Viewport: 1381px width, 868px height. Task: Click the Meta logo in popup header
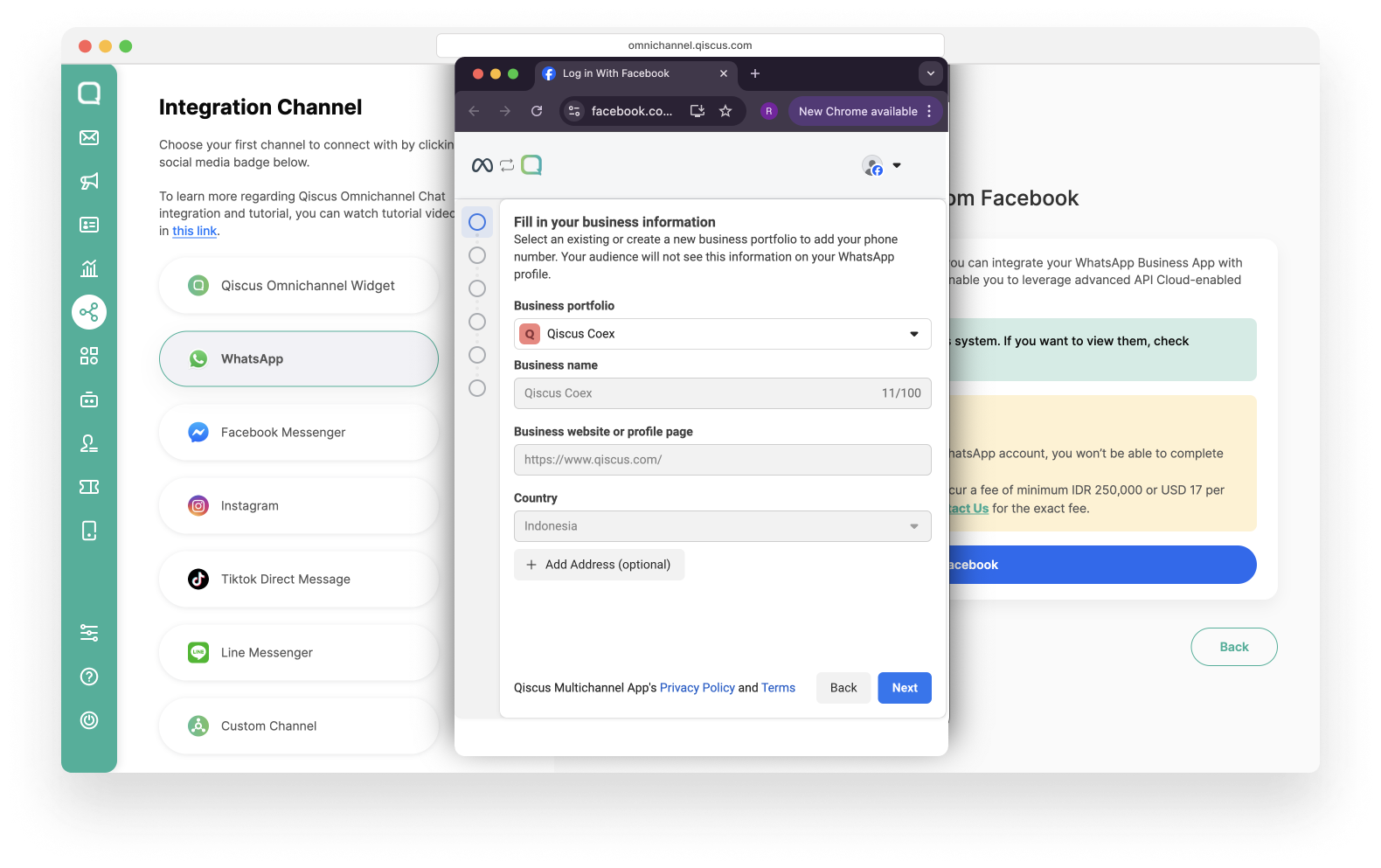click(x=482, y=165)
